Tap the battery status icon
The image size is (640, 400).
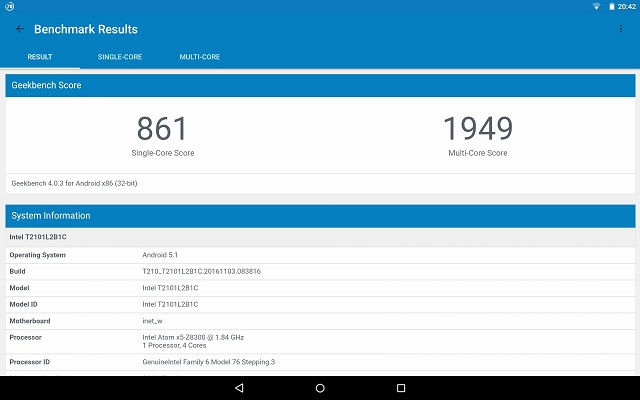[x=610, y=6]
